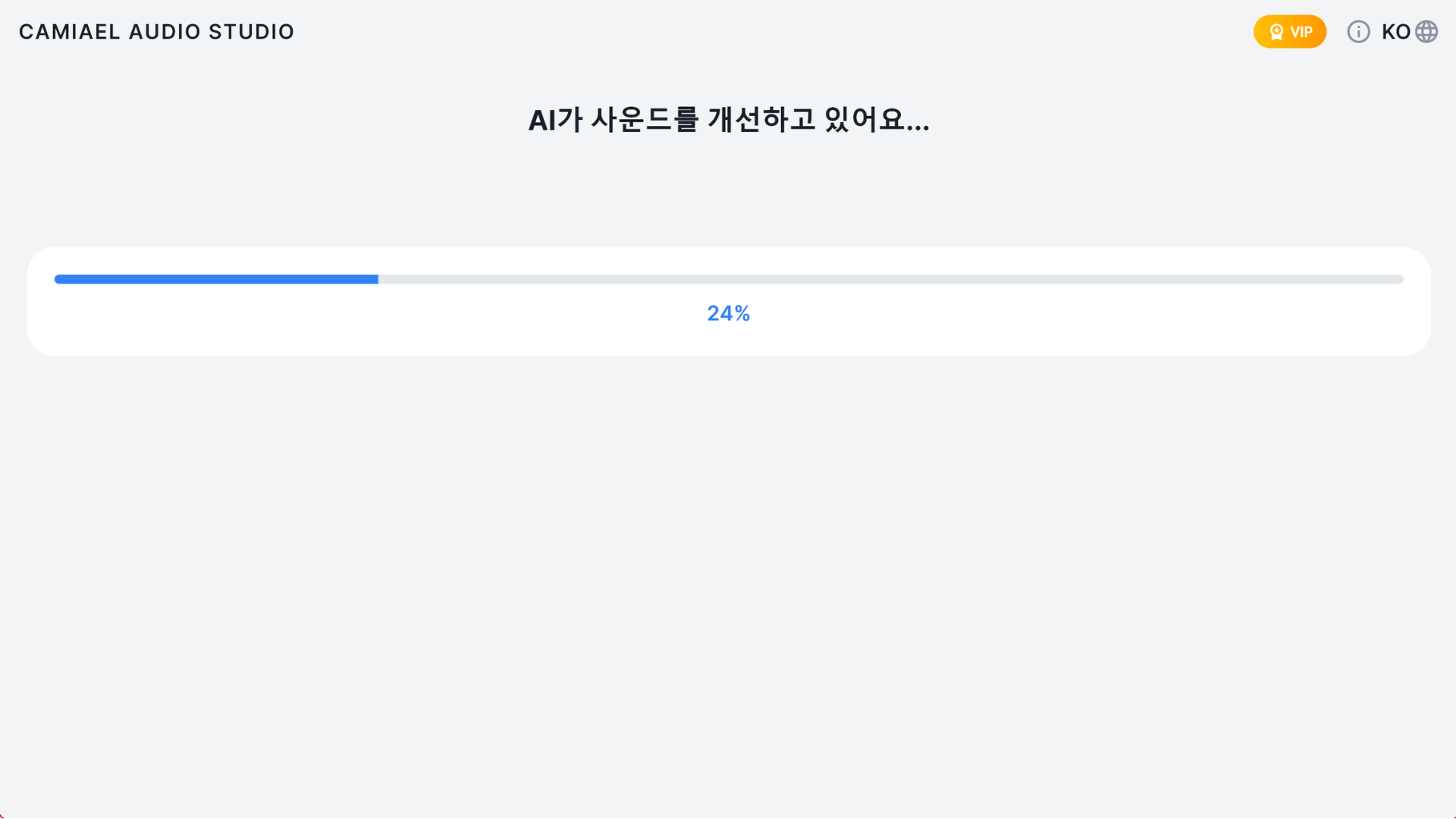Click the white progress card panel
This screenshot has height=819, width=1456.
(x=728, y=300)
